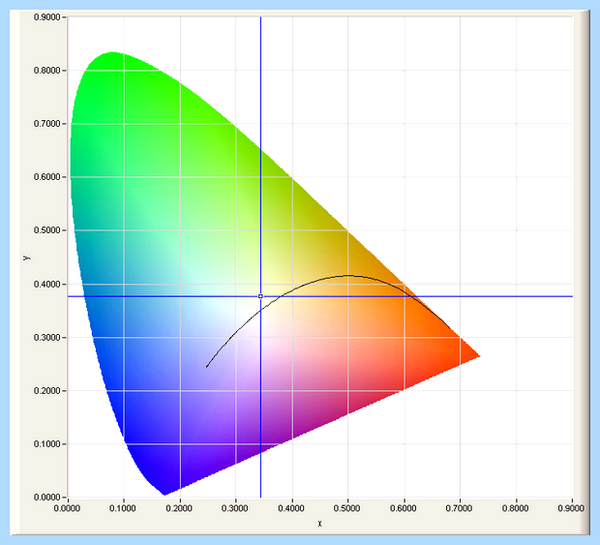
Task: Click the y-axis label 0.2000
Action: point(47,391)
